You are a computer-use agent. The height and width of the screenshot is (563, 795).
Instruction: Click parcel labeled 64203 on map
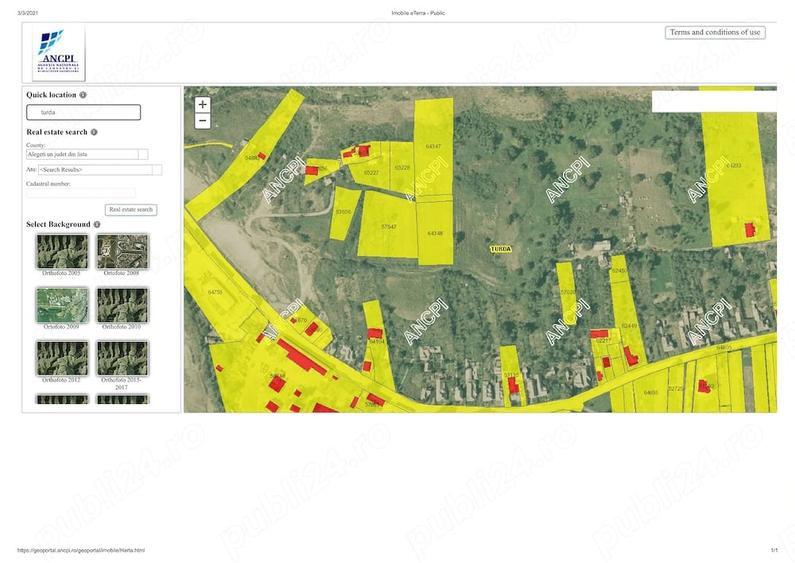(x=733, y=165)
